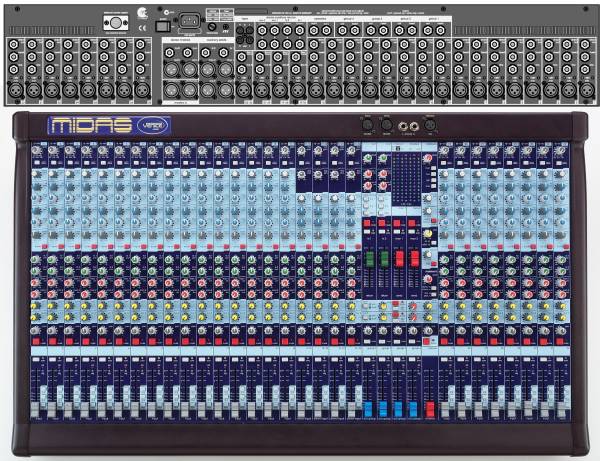Click the red master fader cap
The width and height of the screenshot is (600, 461).
pyautogui.click(x=430, y=409)
